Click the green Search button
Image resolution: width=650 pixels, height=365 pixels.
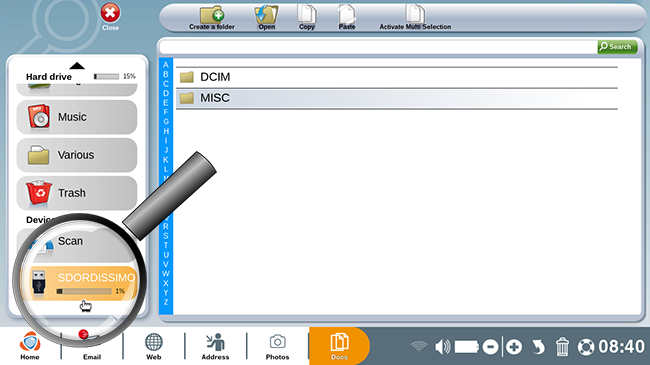617,47
